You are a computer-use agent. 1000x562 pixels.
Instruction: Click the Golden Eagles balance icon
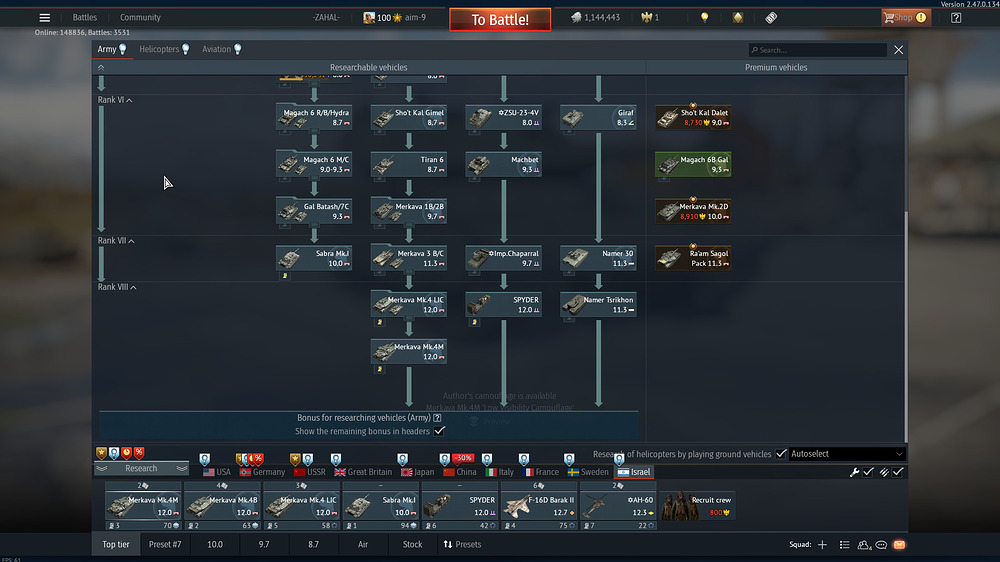pos(647,17)
